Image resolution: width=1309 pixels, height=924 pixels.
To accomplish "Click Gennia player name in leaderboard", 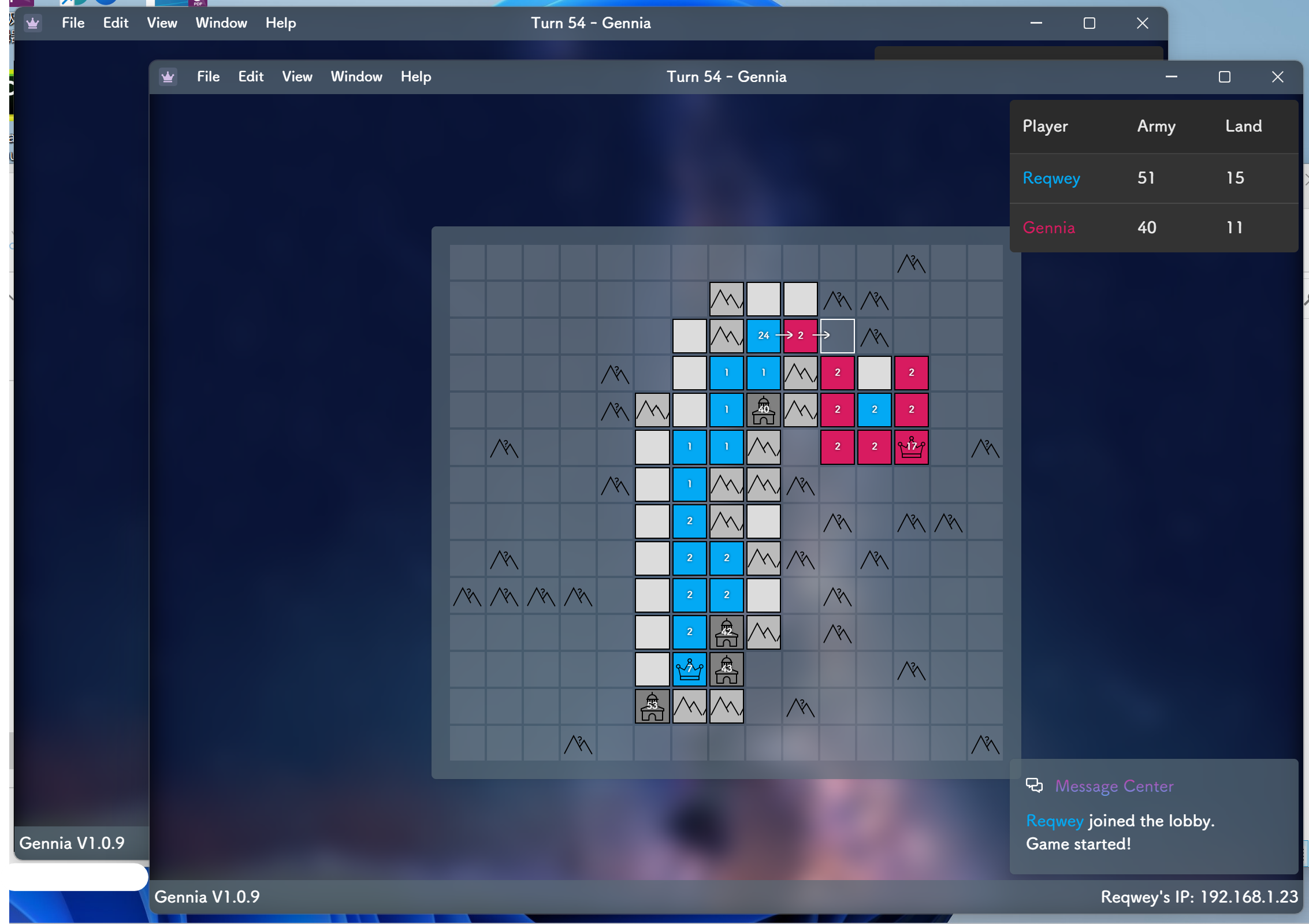I will click(x=1048, y=228).
